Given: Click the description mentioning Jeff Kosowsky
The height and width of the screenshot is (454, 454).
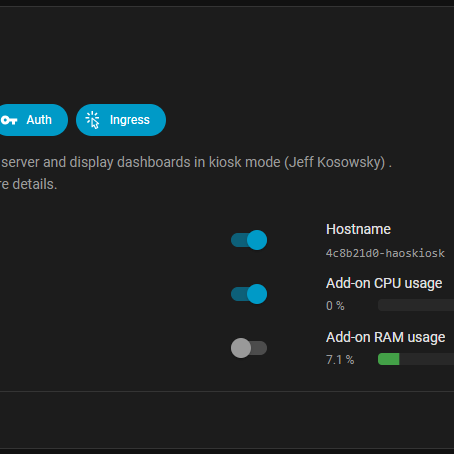Looking at the screenshot, I should tap(196, 162).
